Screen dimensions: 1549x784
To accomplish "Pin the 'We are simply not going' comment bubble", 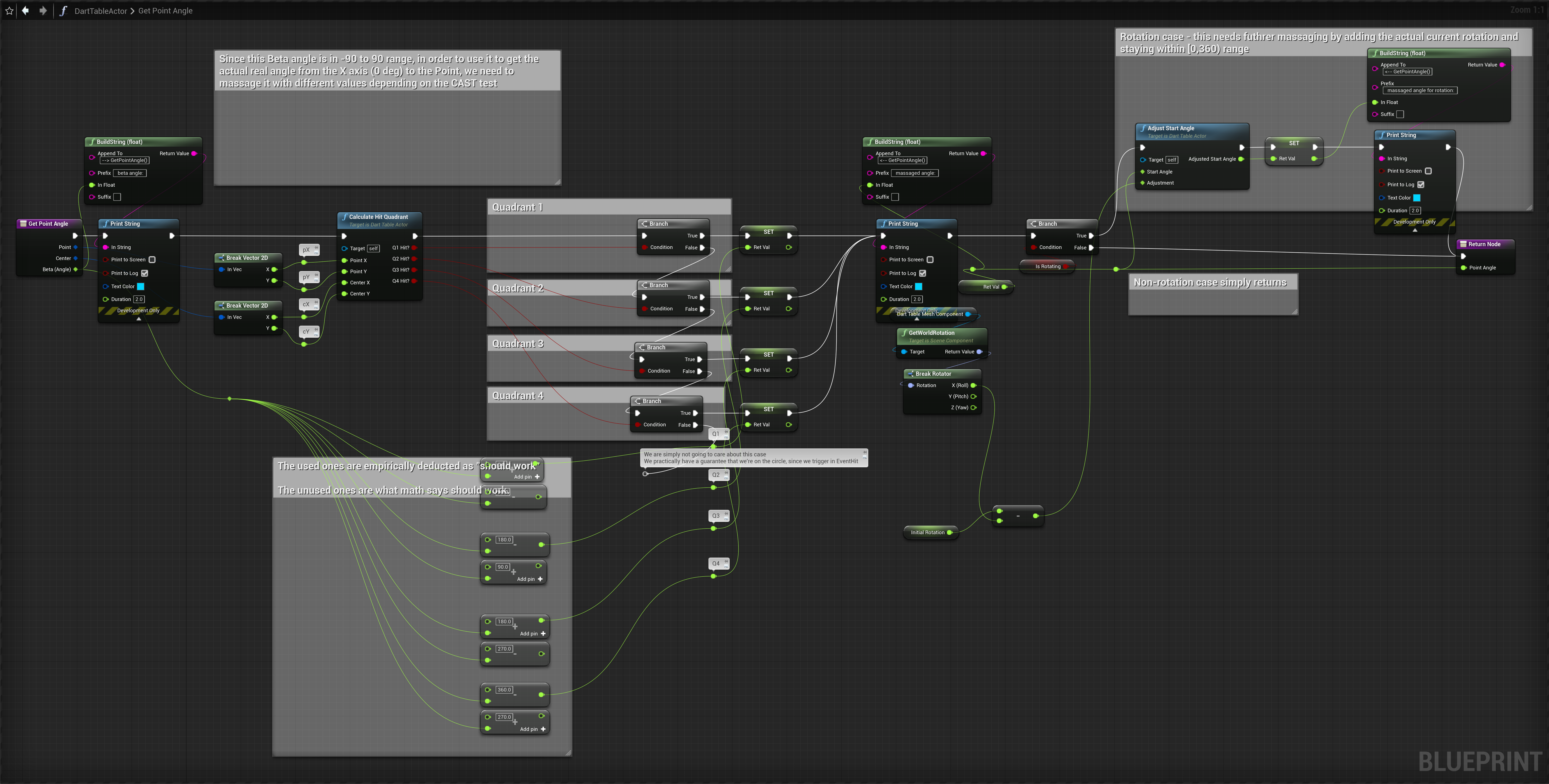I will [x=865, y=452].
